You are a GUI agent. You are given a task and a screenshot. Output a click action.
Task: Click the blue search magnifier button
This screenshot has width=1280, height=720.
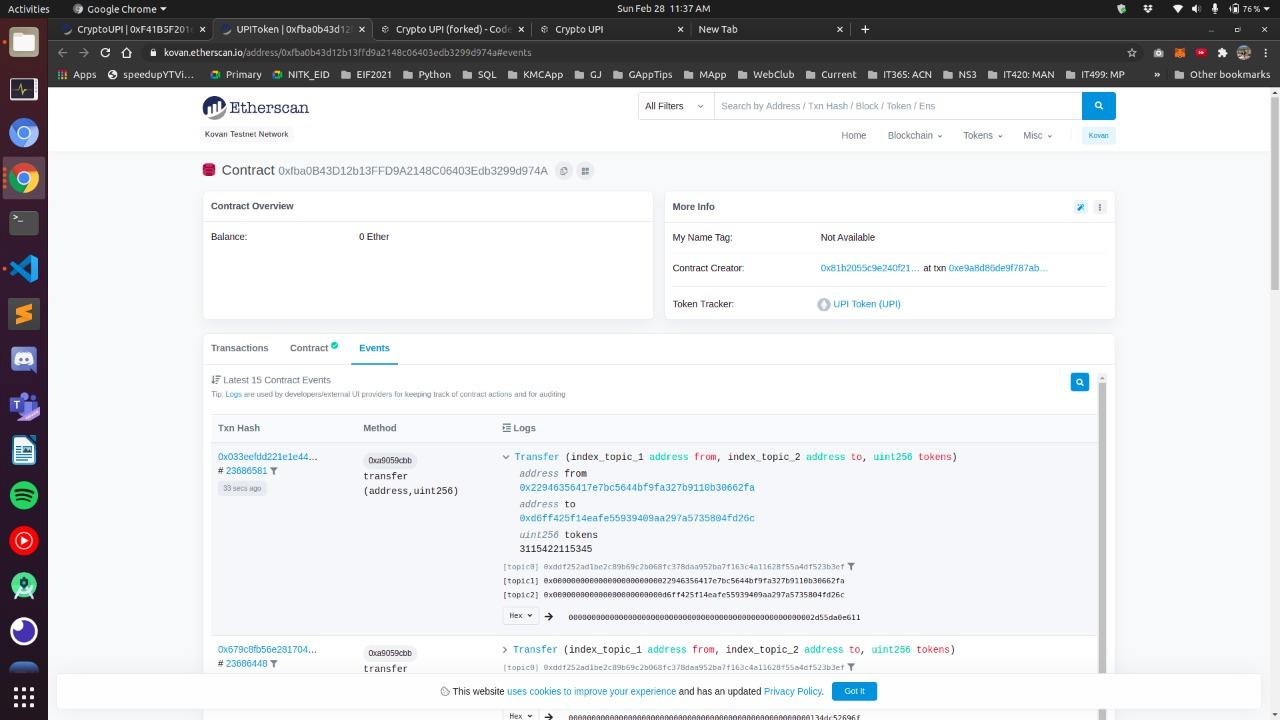[1098, 106]
